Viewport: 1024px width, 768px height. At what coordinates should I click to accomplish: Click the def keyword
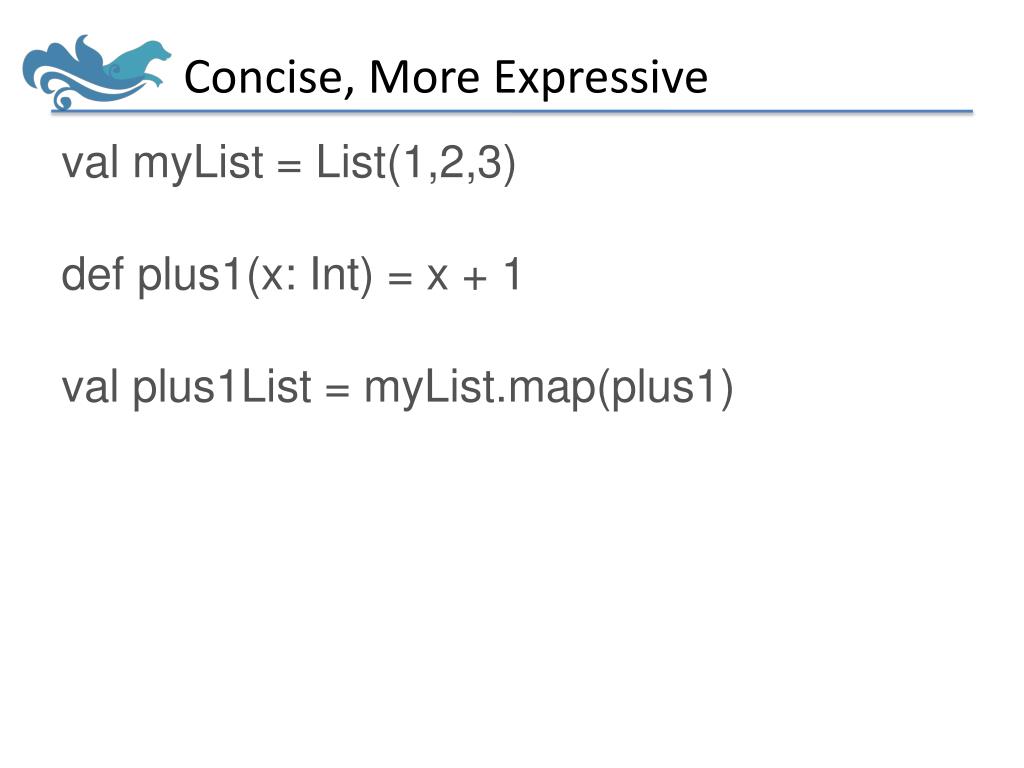[x=92, y=274]
